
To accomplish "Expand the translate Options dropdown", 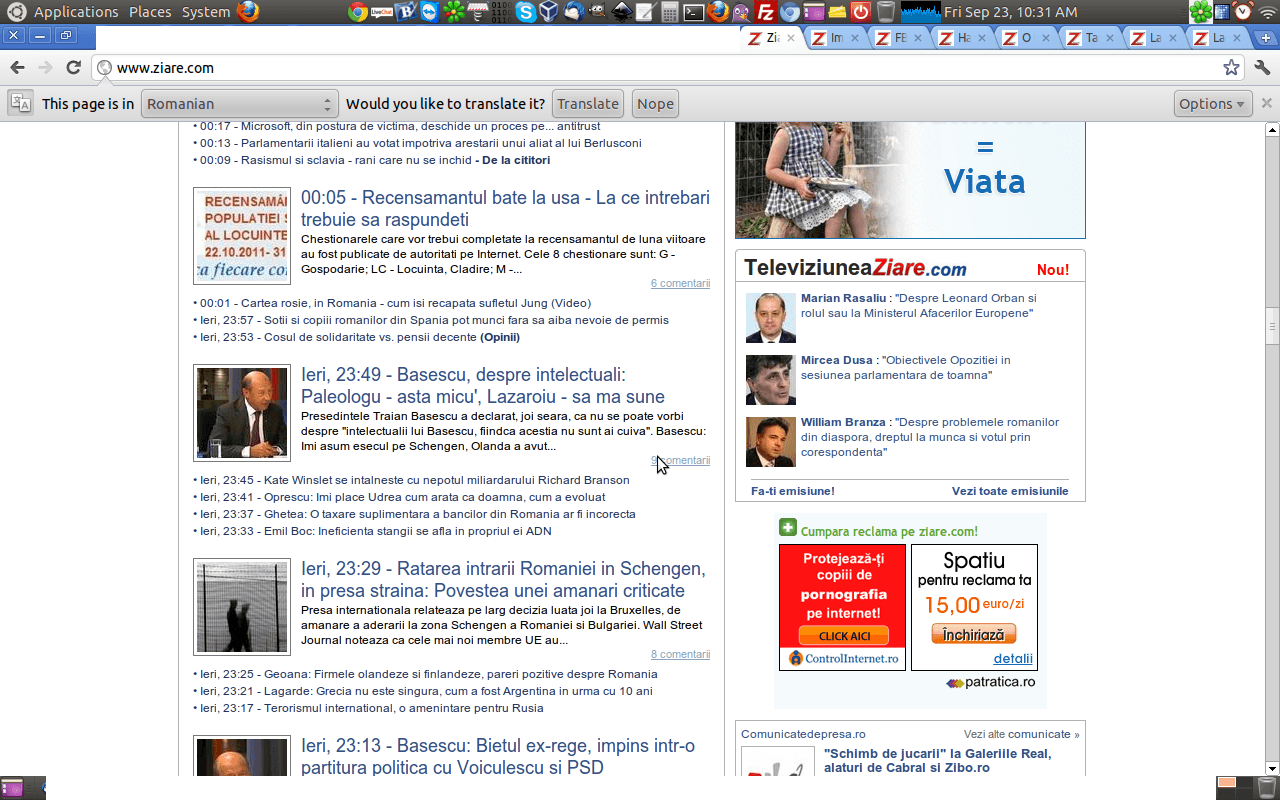I will tap(1212, 104).
